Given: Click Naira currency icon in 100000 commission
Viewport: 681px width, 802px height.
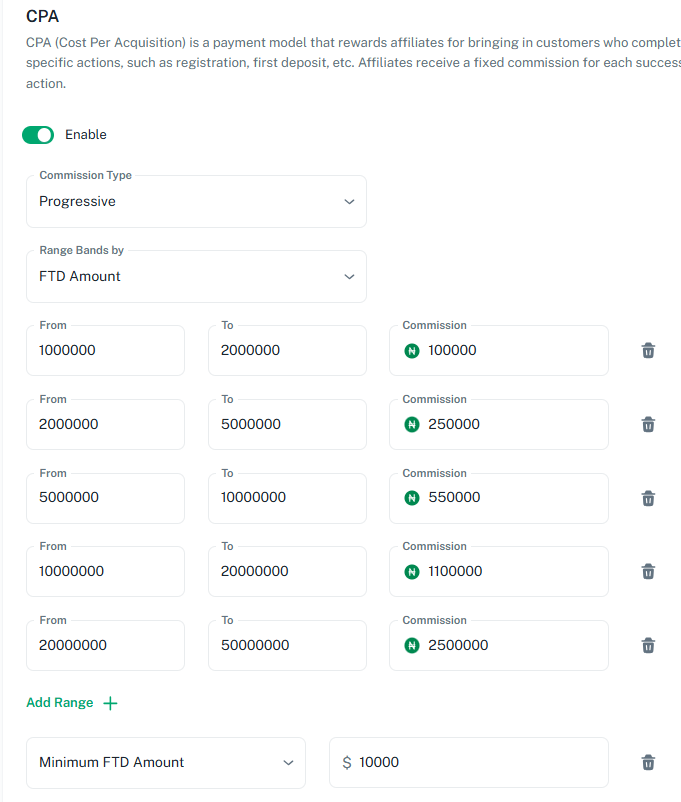Looking at the screenshot, I should click(x=412, y=351).
